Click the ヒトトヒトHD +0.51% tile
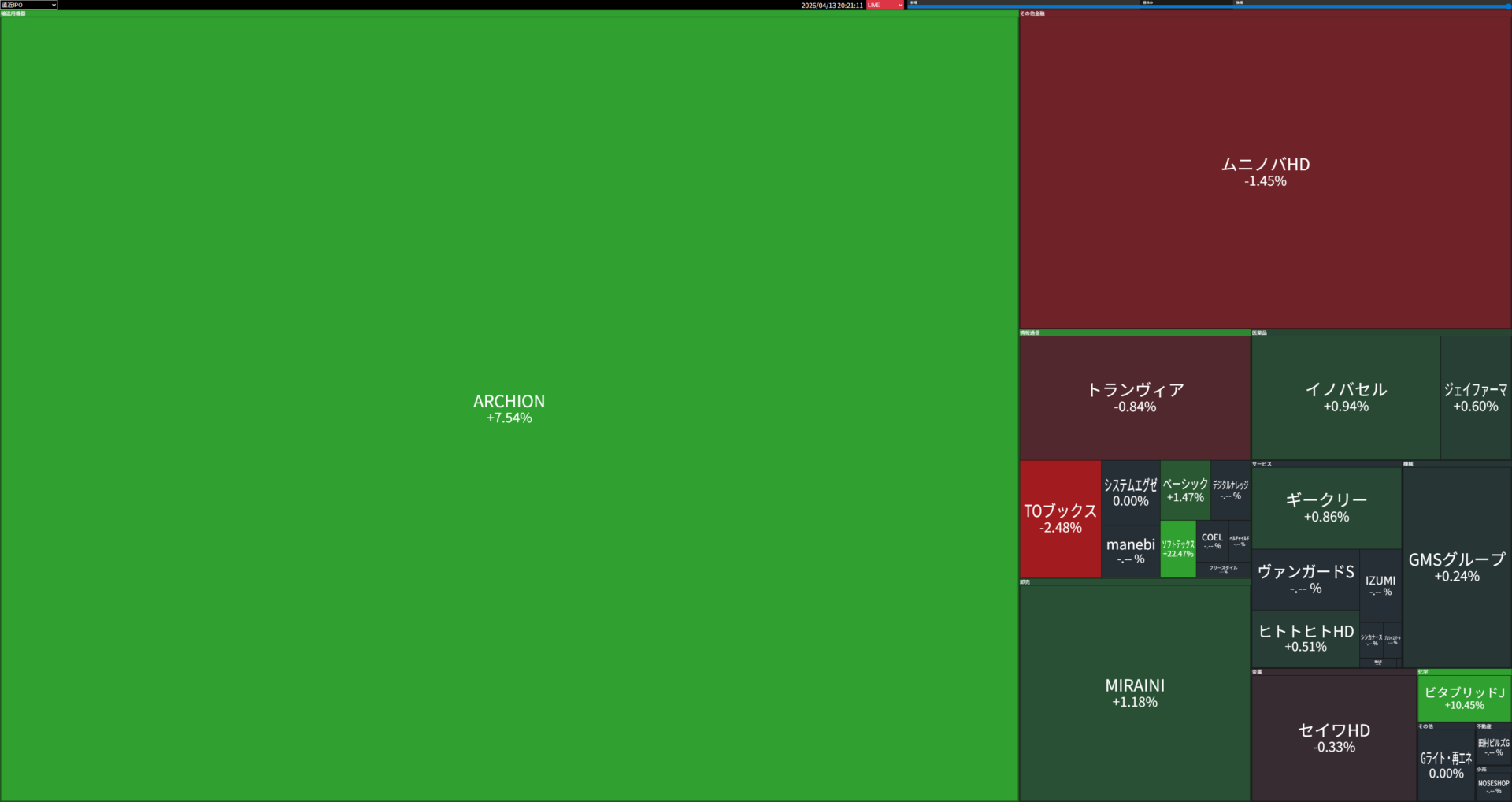Image resolution: width=1512 pixels, height=802 pixels. (1305, 638)
